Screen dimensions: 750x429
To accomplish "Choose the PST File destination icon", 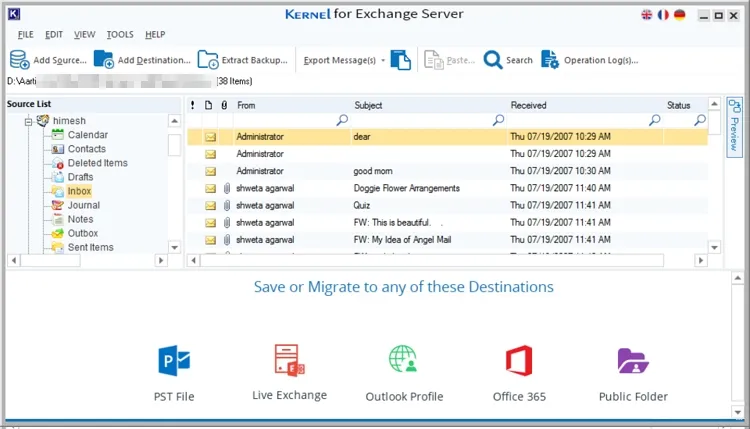I will (174, 360).
